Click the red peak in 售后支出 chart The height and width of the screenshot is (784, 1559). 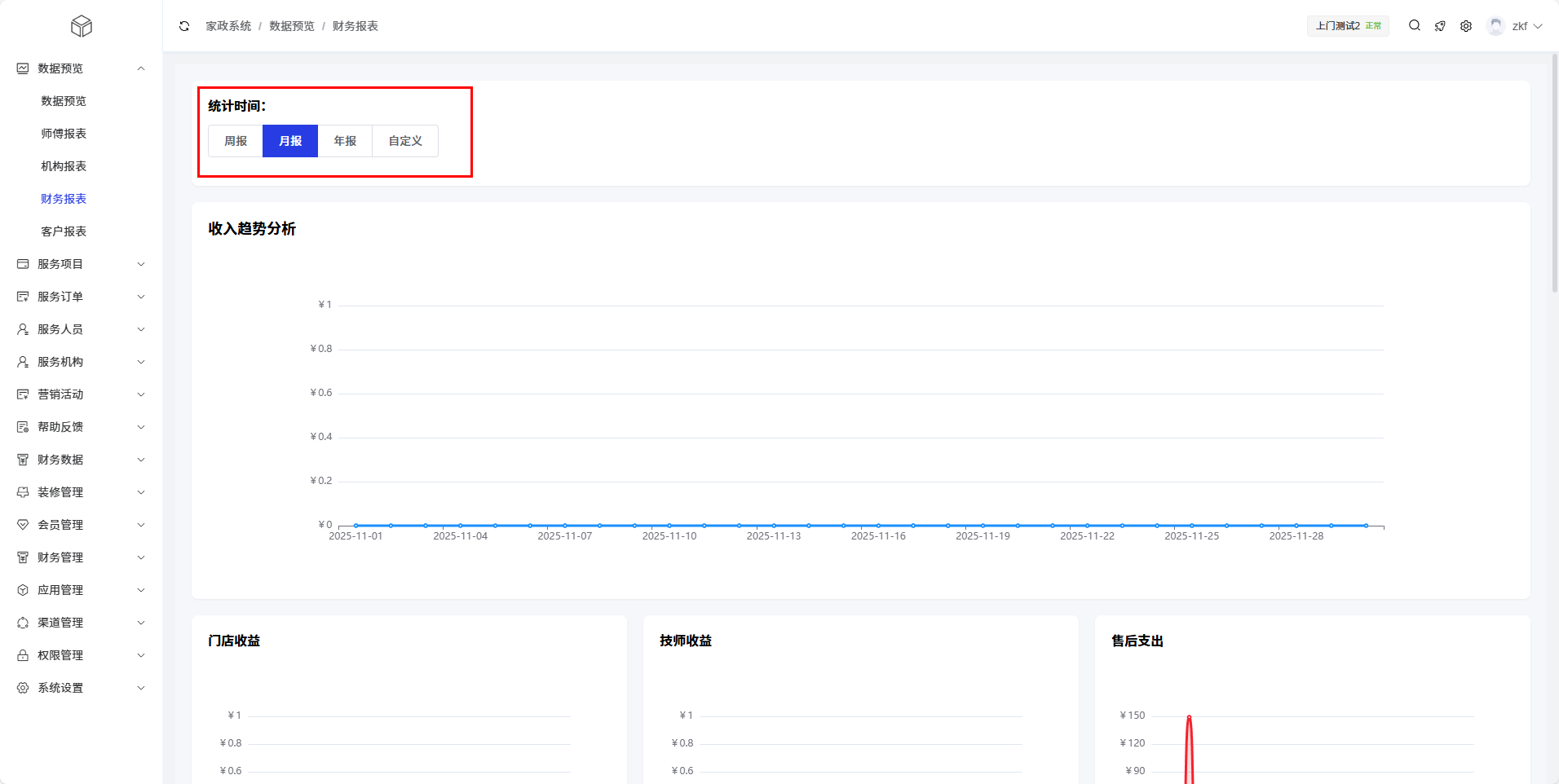click(x=1189, y=718)
